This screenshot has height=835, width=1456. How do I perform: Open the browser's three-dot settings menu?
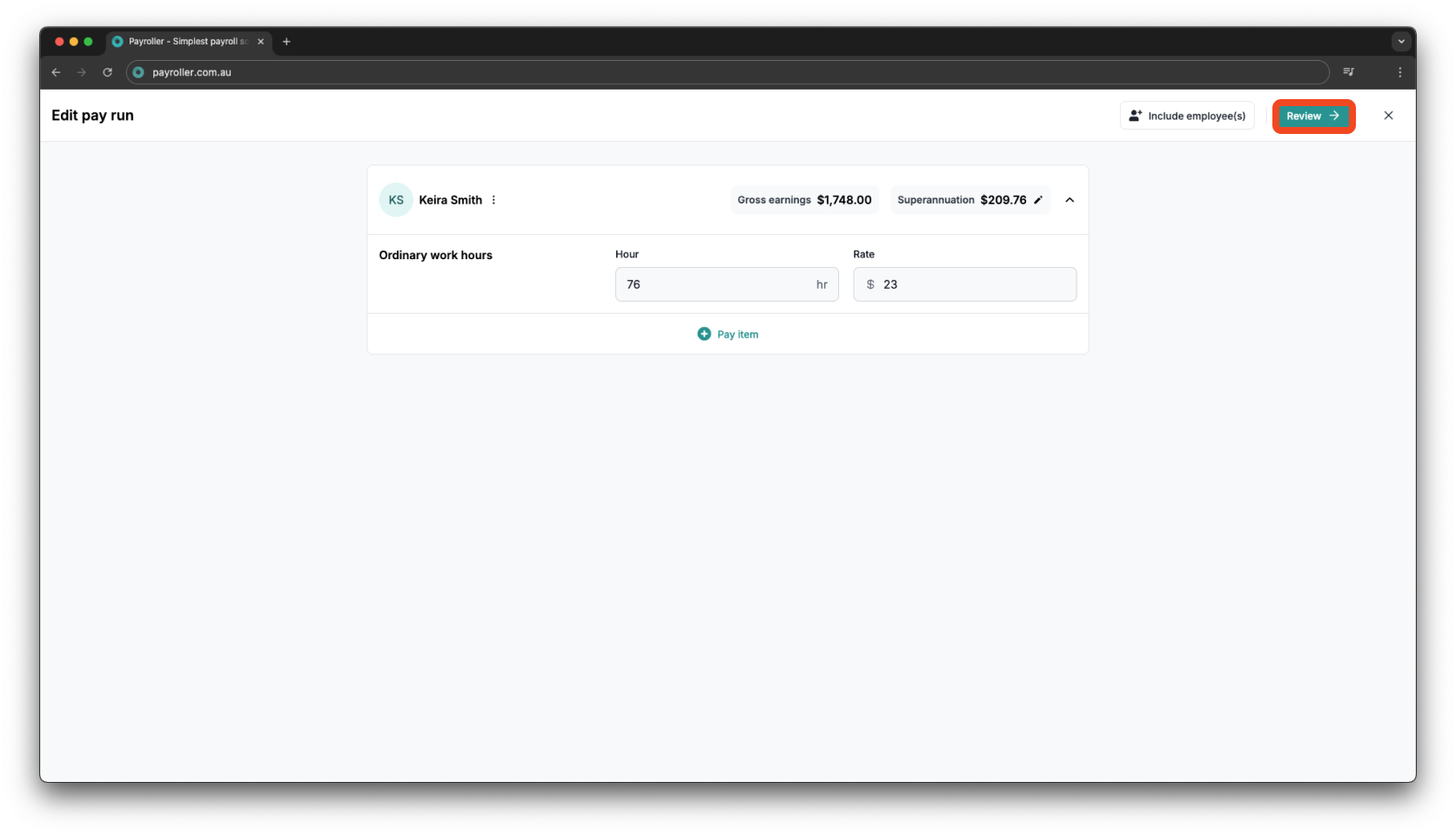(1400, 72)
